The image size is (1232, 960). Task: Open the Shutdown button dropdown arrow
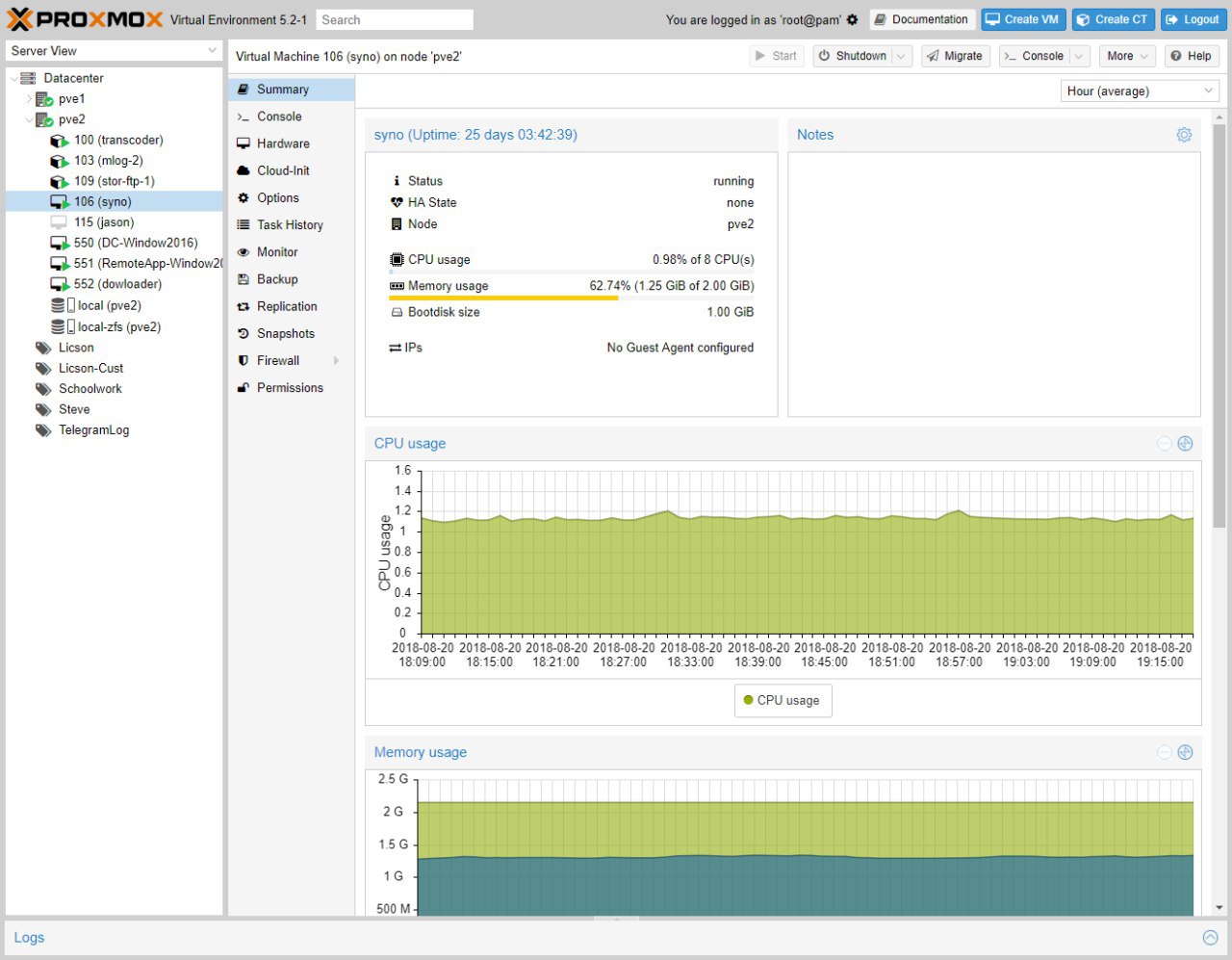pos(902,57)
